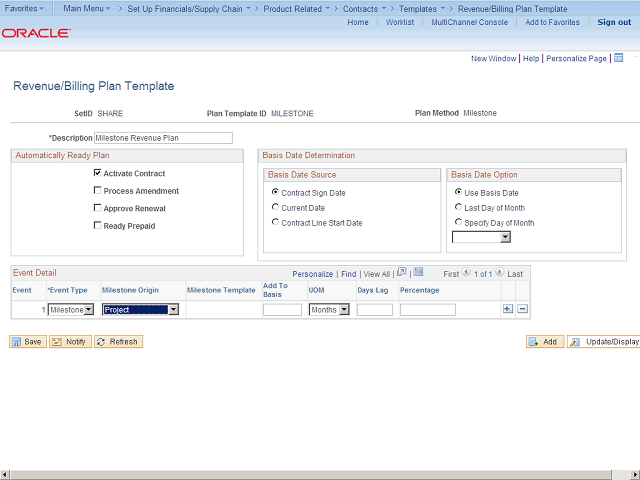Choose Current Date as basis date source

276,207
